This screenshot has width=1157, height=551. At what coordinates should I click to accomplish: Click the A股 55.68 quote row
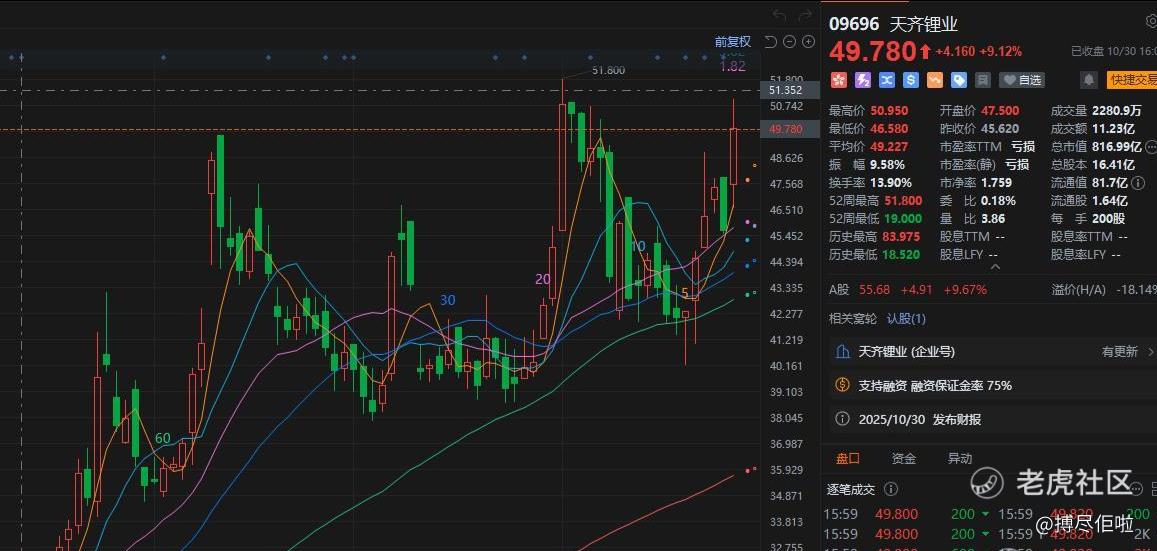pyautogui.click(x=908, y=290)
